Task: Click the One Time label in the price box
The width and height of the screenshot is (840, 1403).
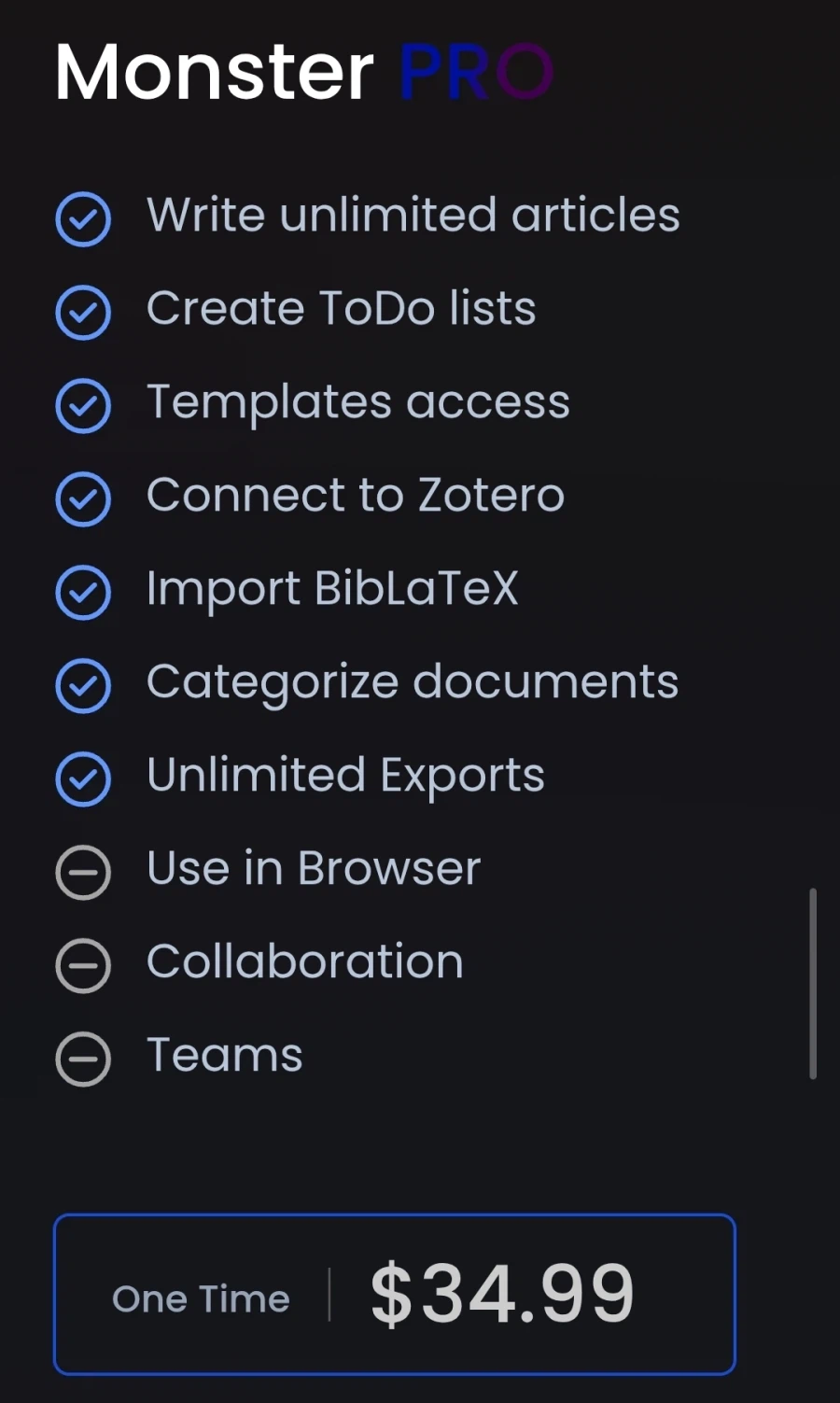Action: (201, 1298)
